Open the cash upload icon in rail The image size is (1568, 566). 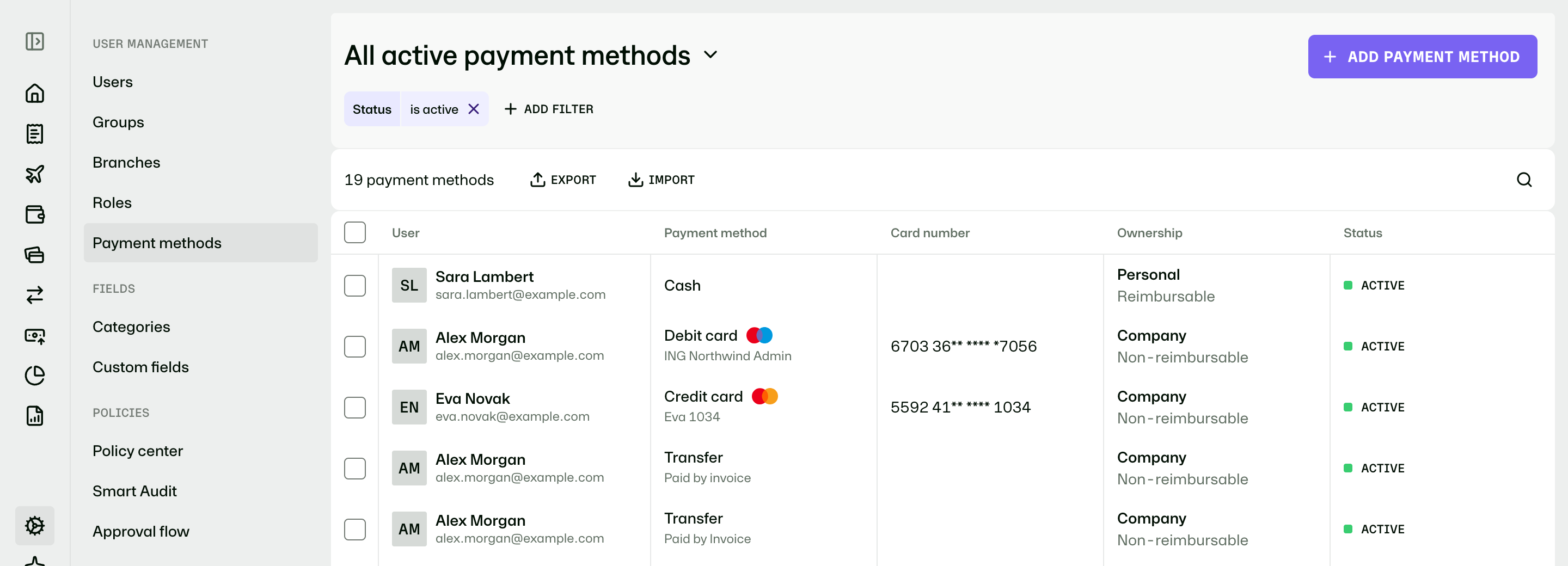click(x=35, y=335)
